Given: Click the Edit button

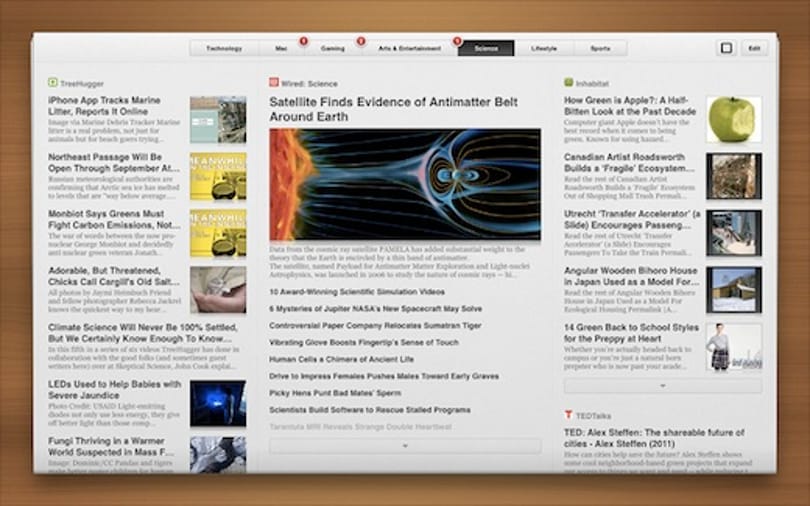Looking at the screenshot, I should (x=754, y=48).
